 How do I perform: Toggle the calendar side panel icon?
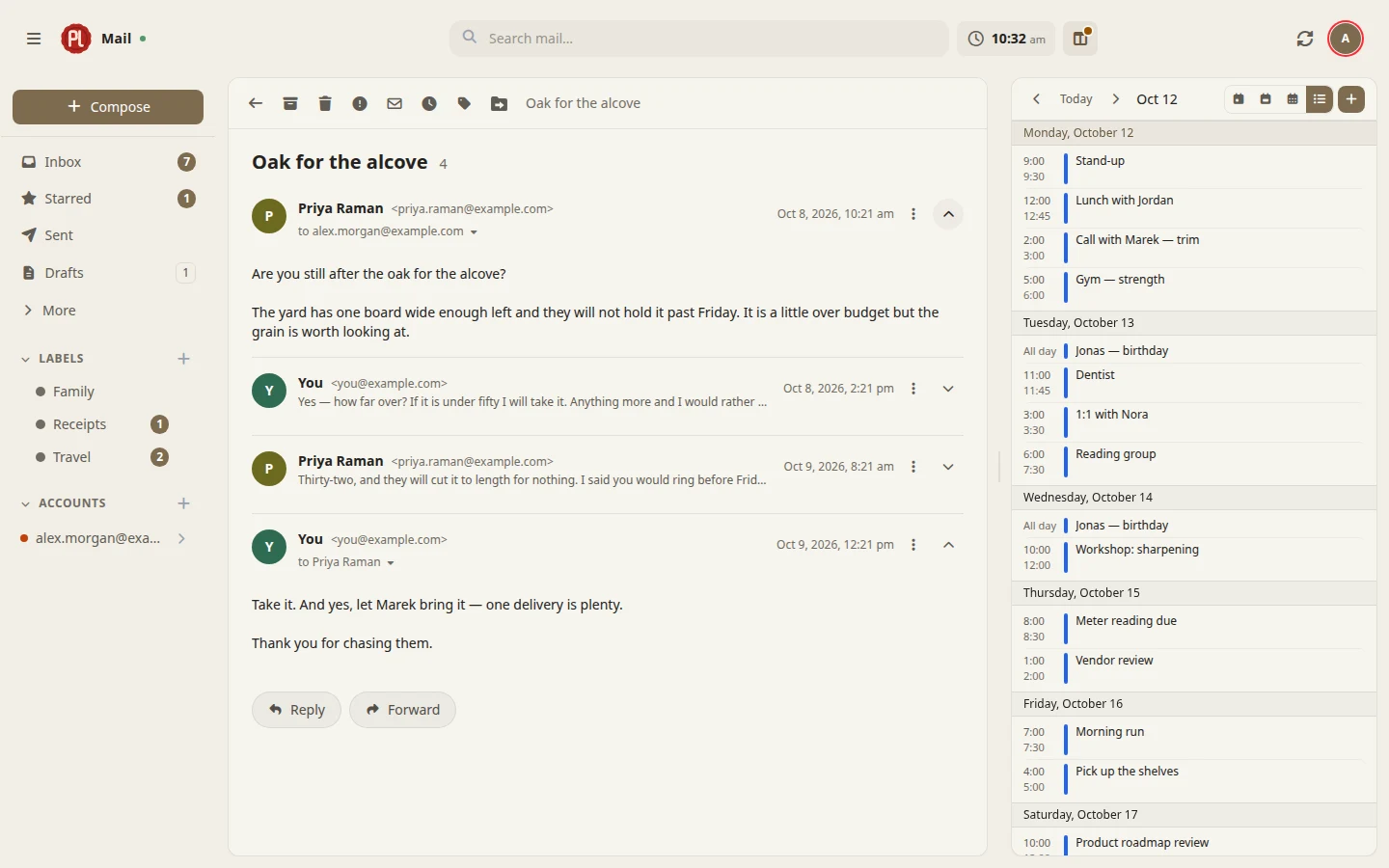point(1080,39)
